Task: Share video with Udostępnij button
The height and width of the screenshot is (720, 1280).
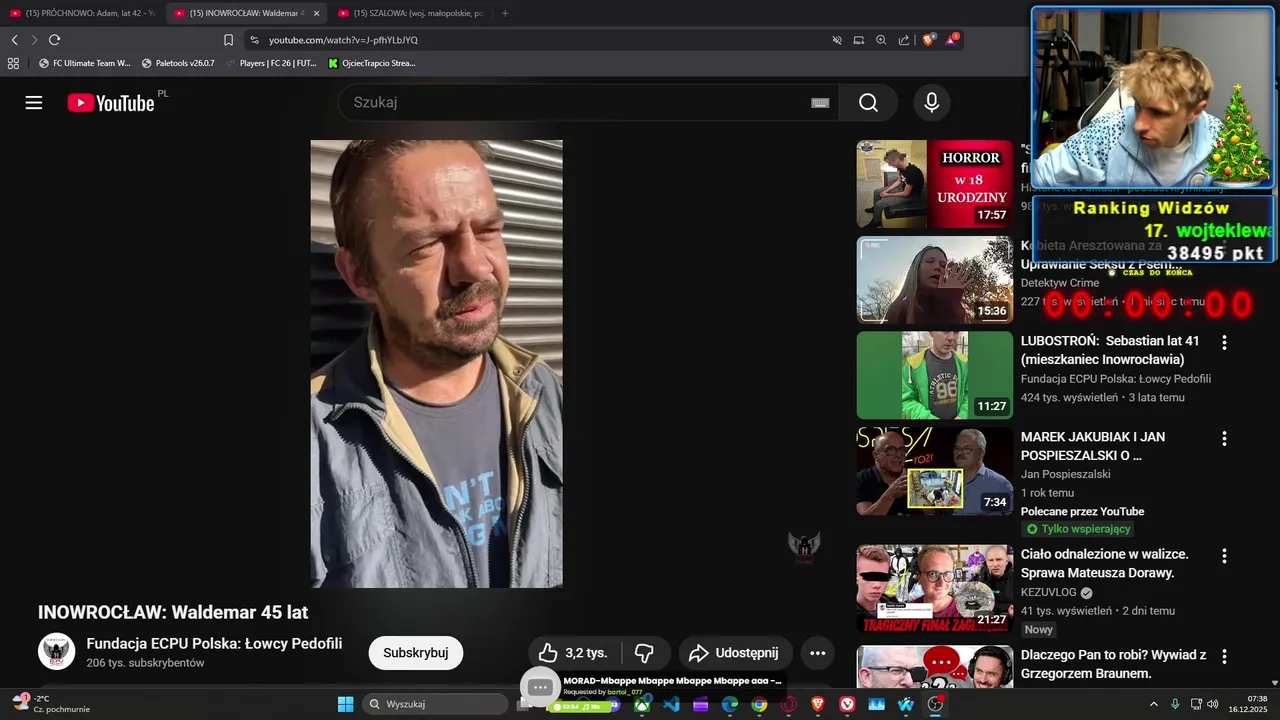Action: pyautogui.click(x=735, y=653)
